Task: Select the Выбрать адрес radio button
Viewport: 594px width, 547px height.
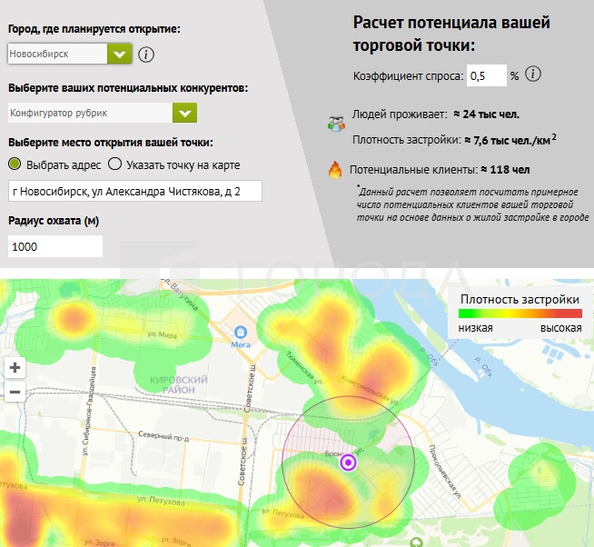Action: (15, 164)
